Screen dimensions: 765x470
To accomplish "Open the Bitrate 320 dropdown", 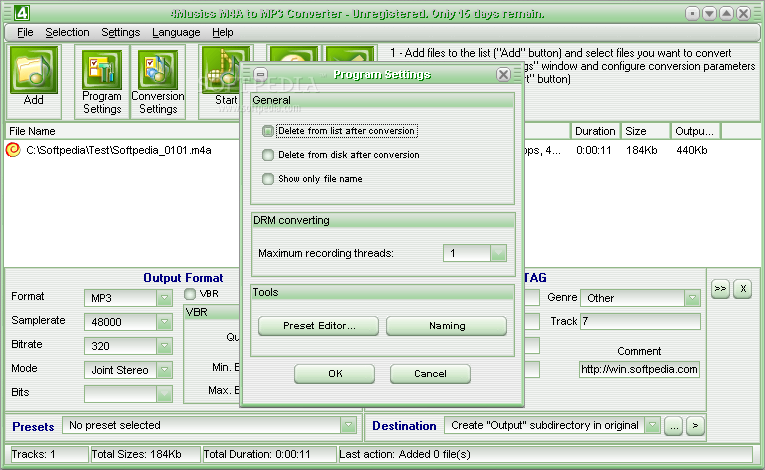I will (x=164, y=346).
